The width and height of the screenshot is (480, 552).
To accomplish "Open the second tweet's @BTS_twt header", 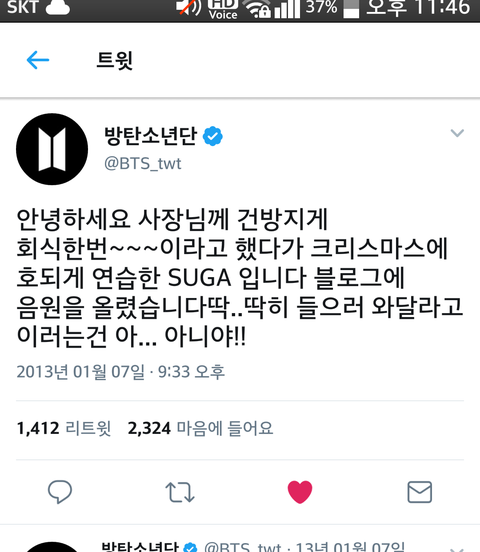I will click(x=244, y=547).
